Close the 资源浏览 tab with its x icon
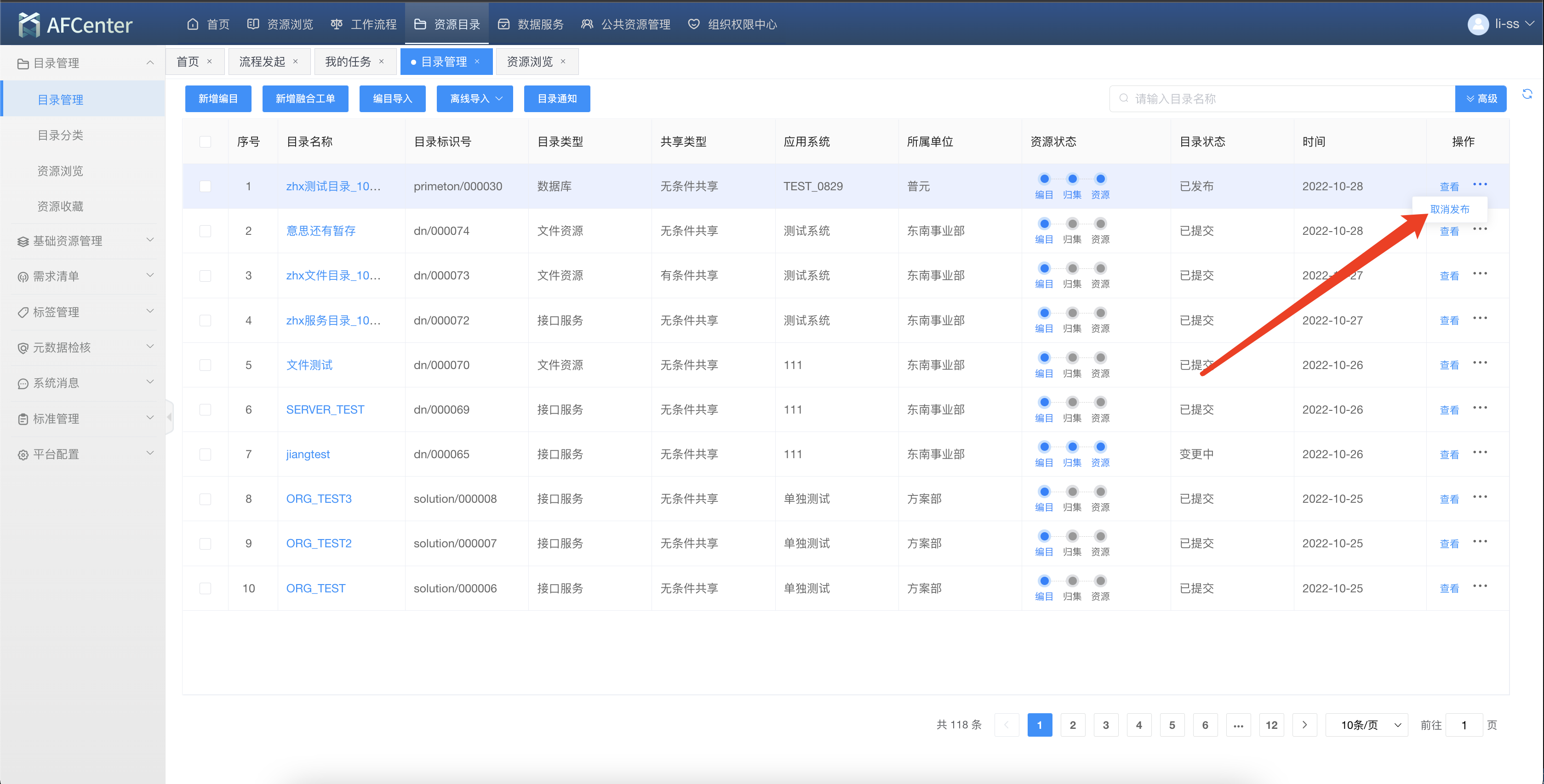Screen dimensions: 1544x784 (x=563, y=62)
